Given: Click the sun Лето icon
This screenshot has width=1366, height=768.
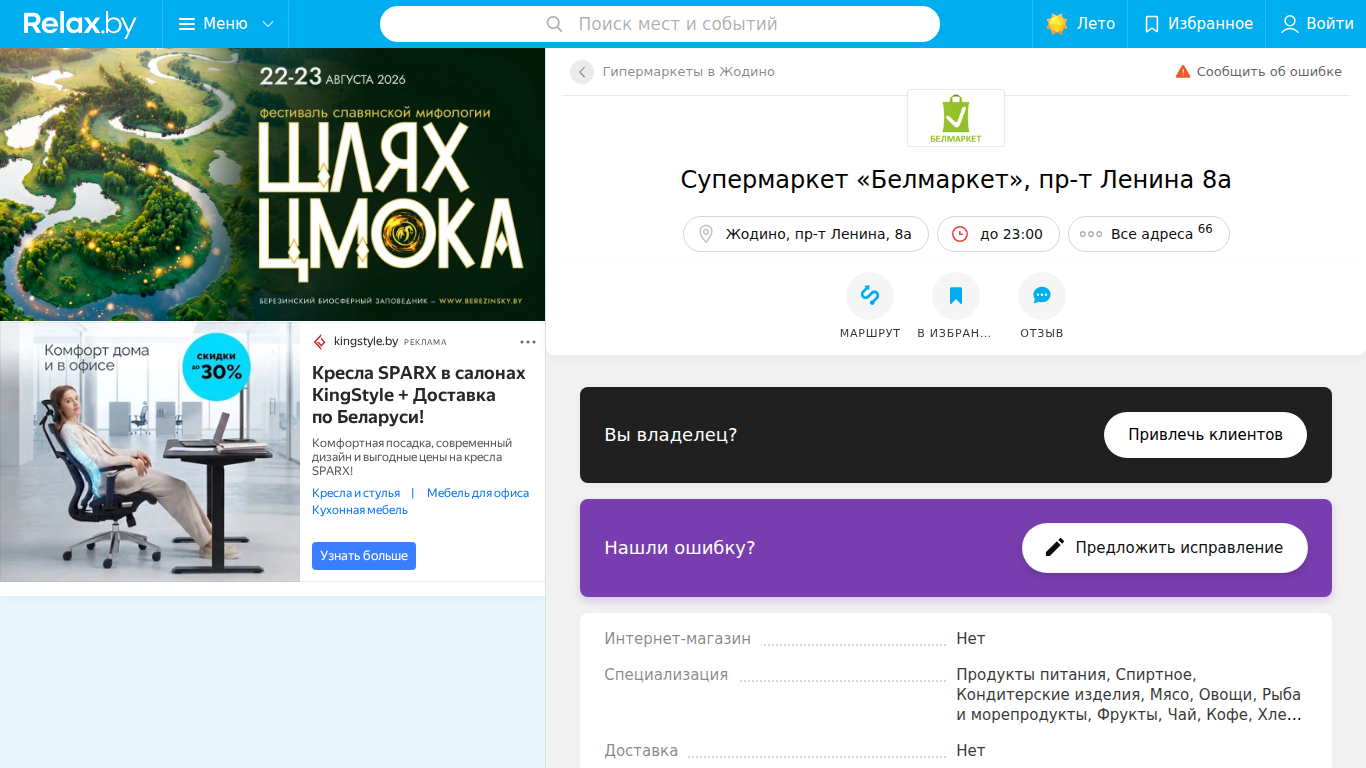Looking at the screenshot, I should coord(1057,24).
